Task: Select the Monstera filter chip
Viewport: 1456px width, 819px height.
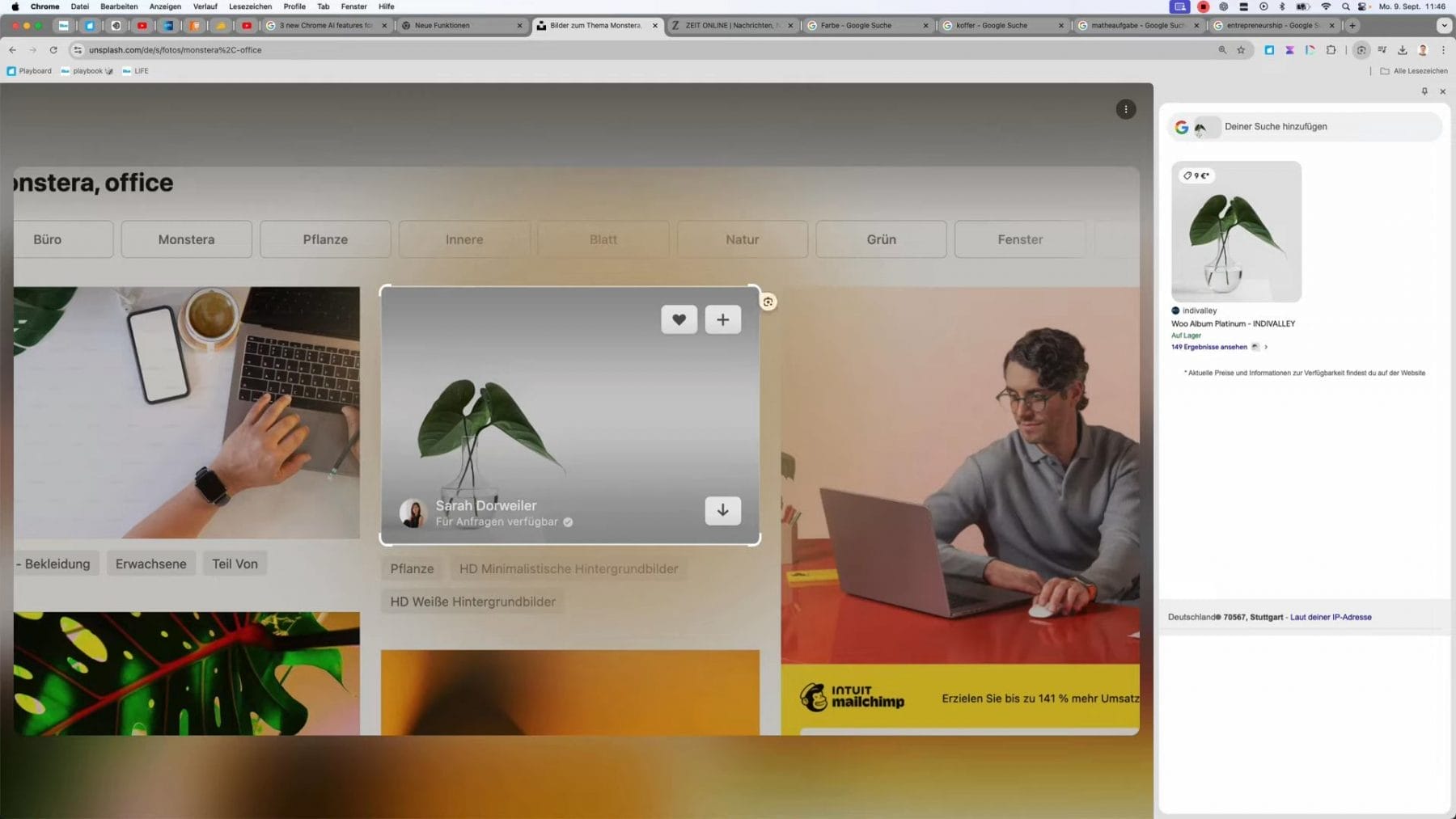Action: pyautogui.click(x=186, y=239)
